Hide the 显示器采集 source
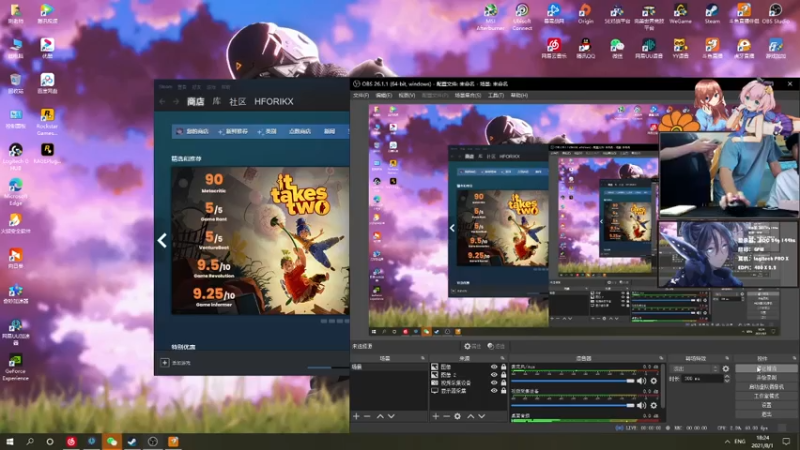The image size is (800, 450). pyautogui.click(x=494, y=390)
